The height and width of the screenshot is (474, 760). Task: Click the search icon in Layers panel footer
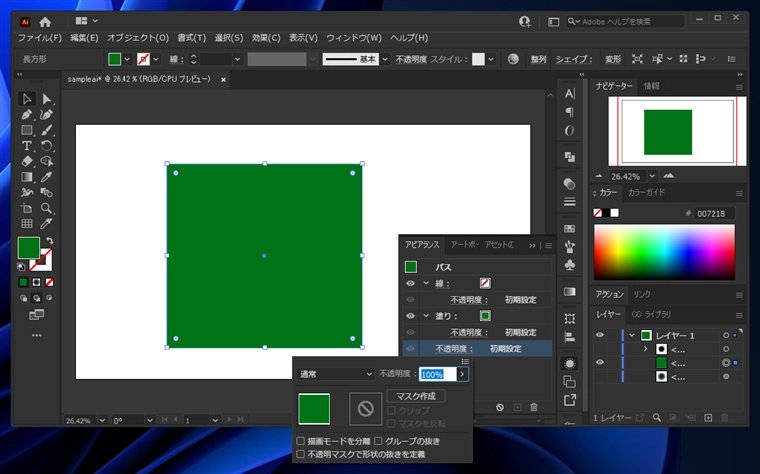point(657,417)
